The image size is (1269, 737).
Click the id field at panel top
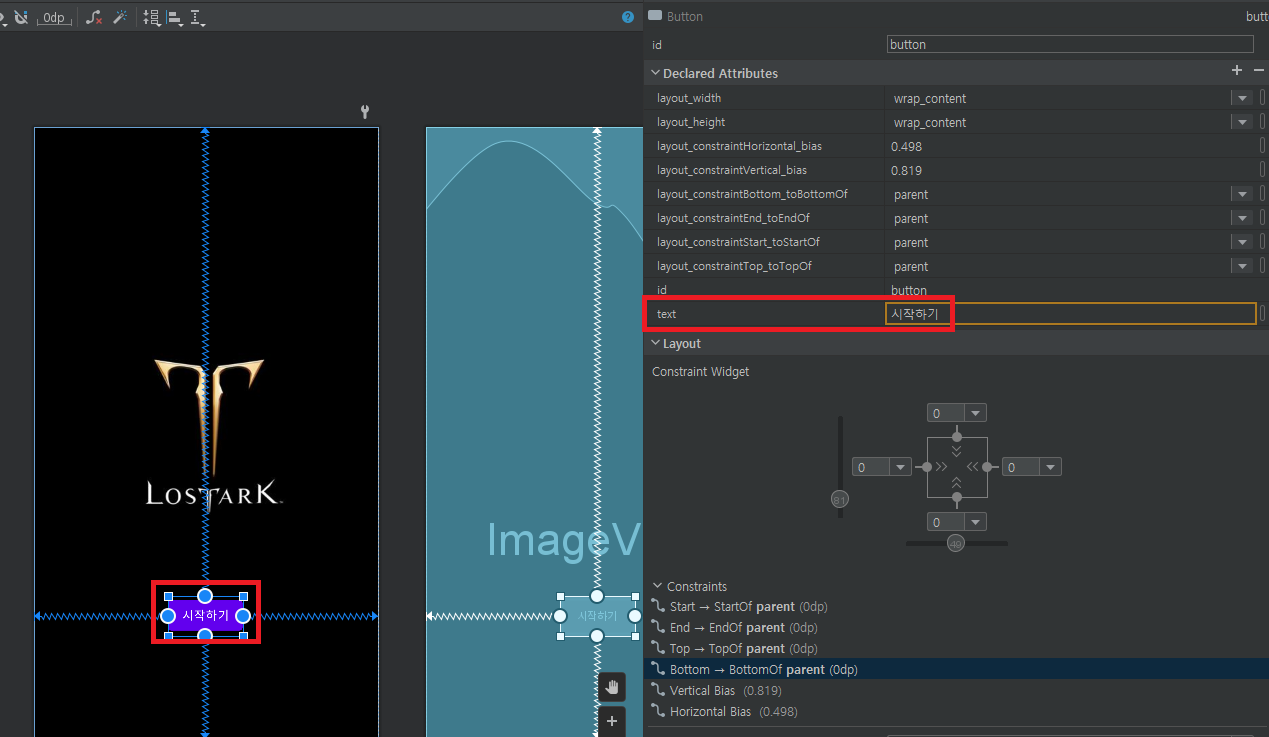(1070, 44)
